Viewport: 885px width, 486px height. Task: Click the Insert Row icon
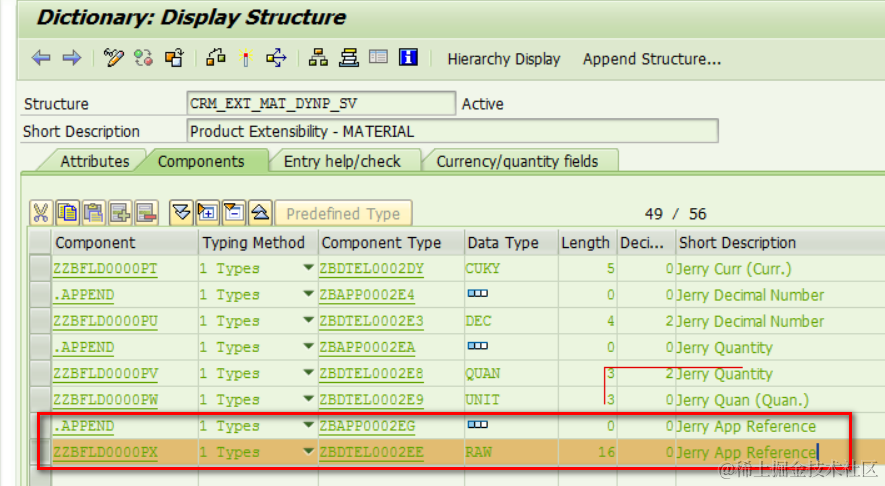pyautogui.click(x=120, y=213)
